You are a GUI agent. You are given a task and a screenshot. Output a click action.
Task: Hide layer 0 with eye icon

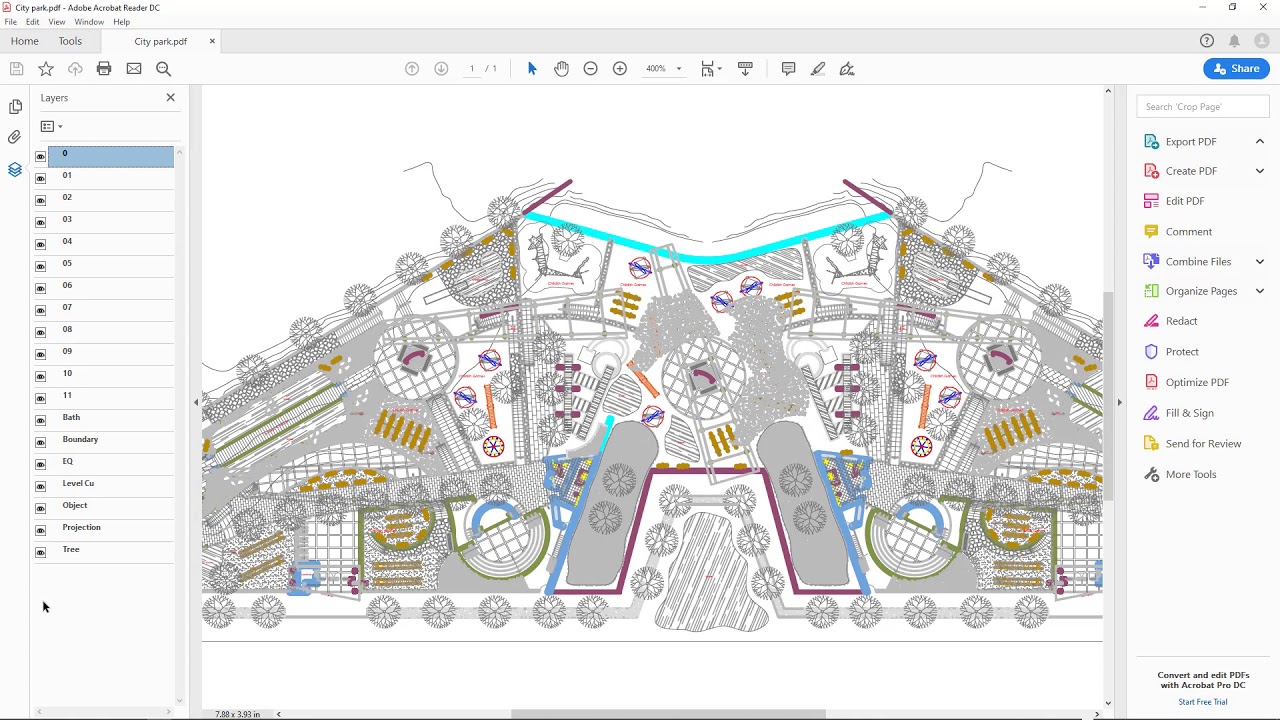coord(40,156)
